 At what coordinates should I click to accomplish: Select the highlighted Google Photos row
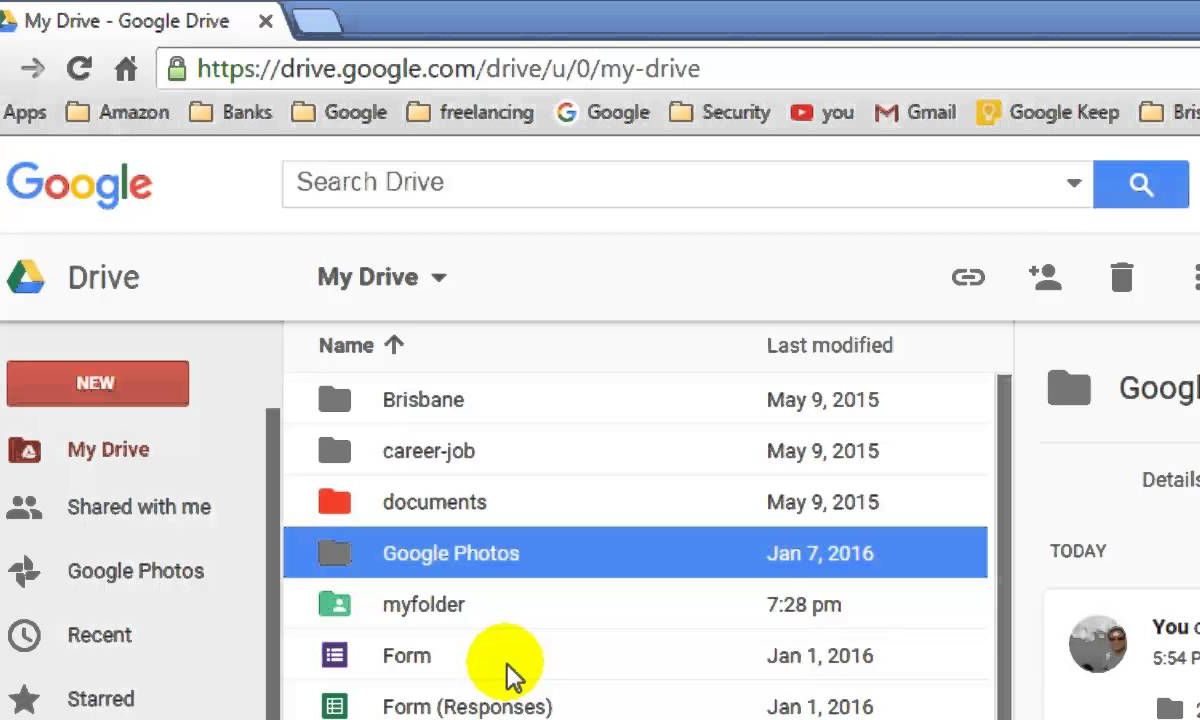[635, 553]
